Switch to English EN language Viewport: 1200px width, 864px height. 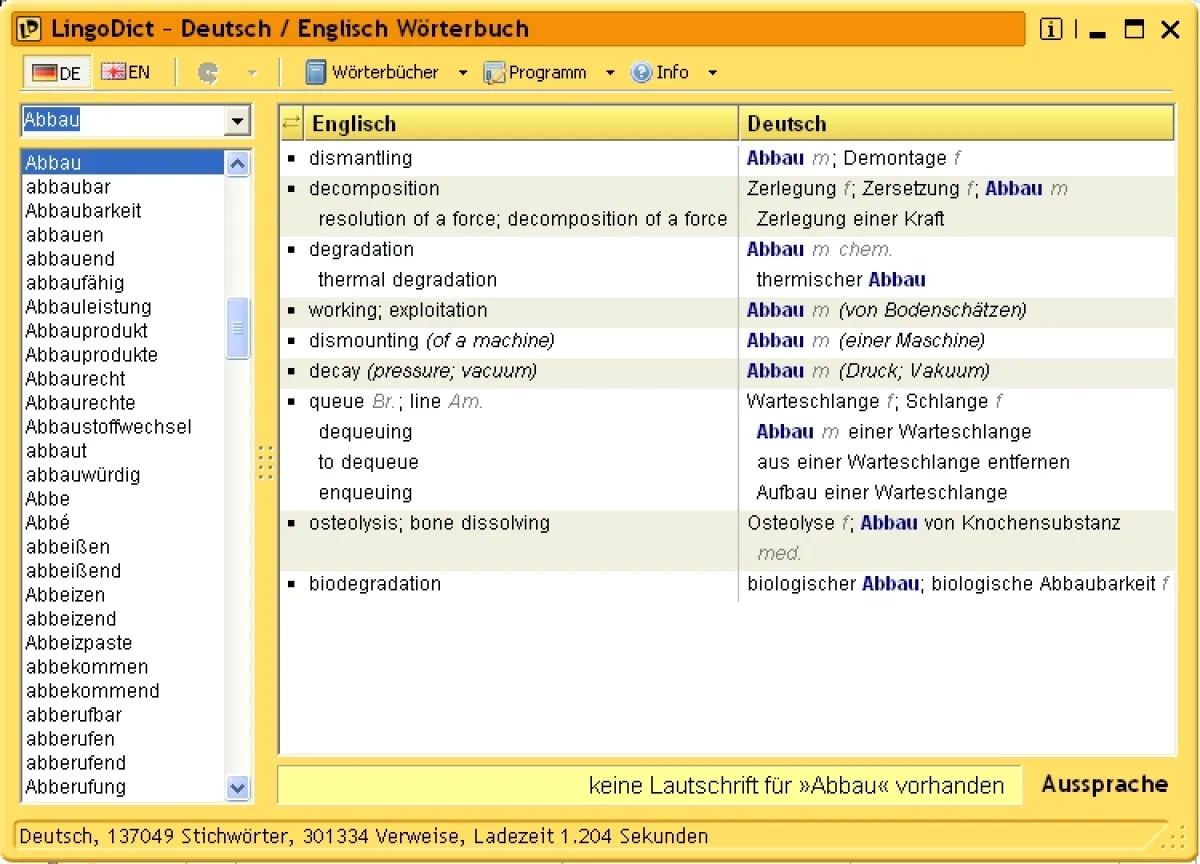126,72
